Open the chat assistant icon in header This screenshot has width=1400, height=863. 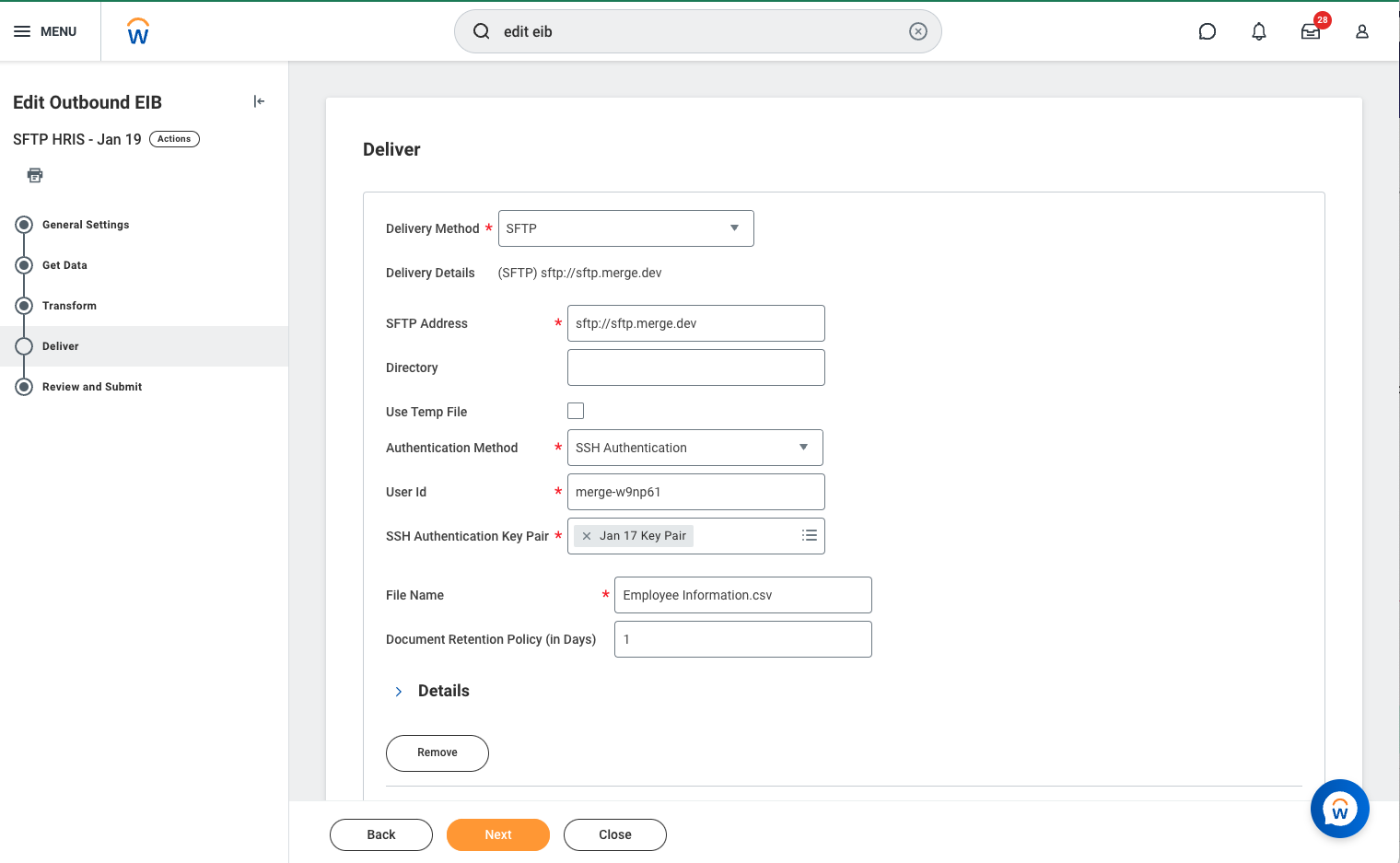point(1207,31)
